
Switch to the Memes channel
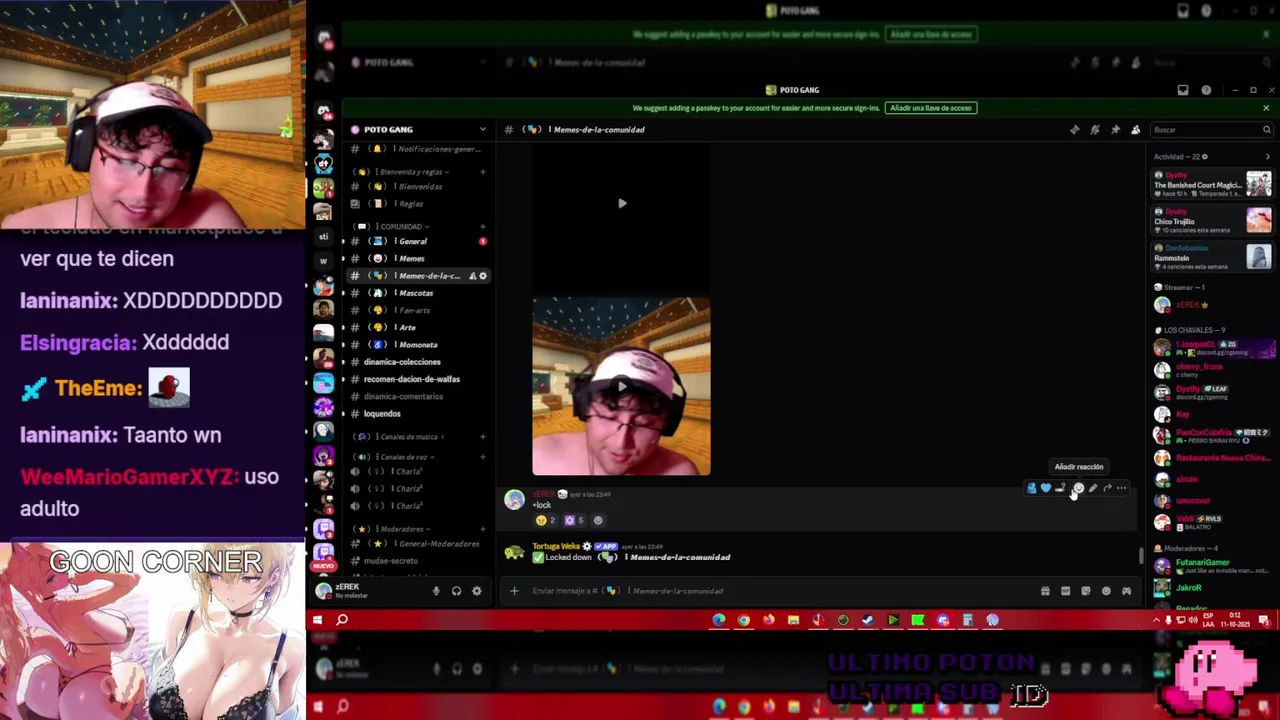418,259
